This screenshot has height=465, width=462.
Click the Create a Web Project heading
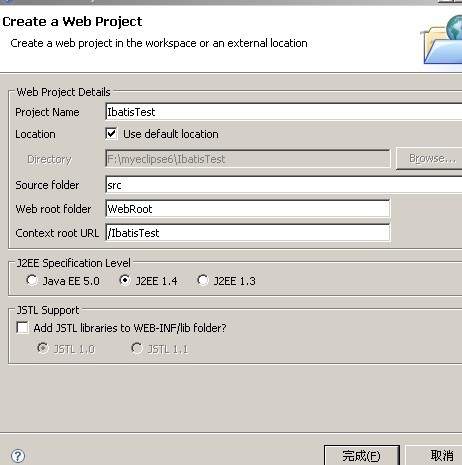coord(72,22)
